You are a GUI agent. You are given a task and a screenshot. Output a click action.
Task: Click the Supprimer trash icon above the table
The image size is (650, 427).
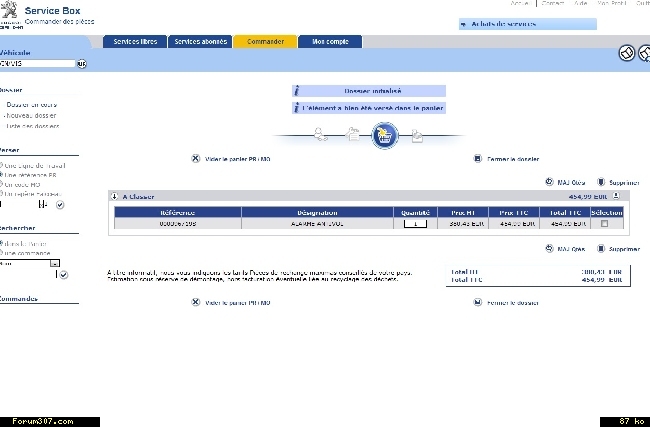[x=601, y=182]
